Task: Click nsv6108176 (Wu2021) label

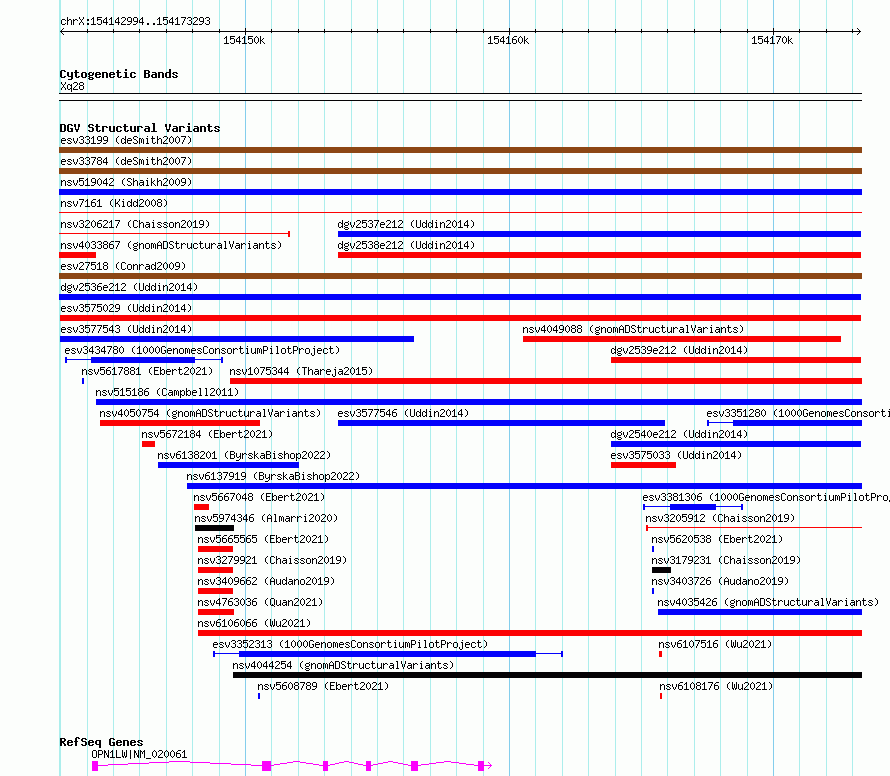Action: click(716, 686)
